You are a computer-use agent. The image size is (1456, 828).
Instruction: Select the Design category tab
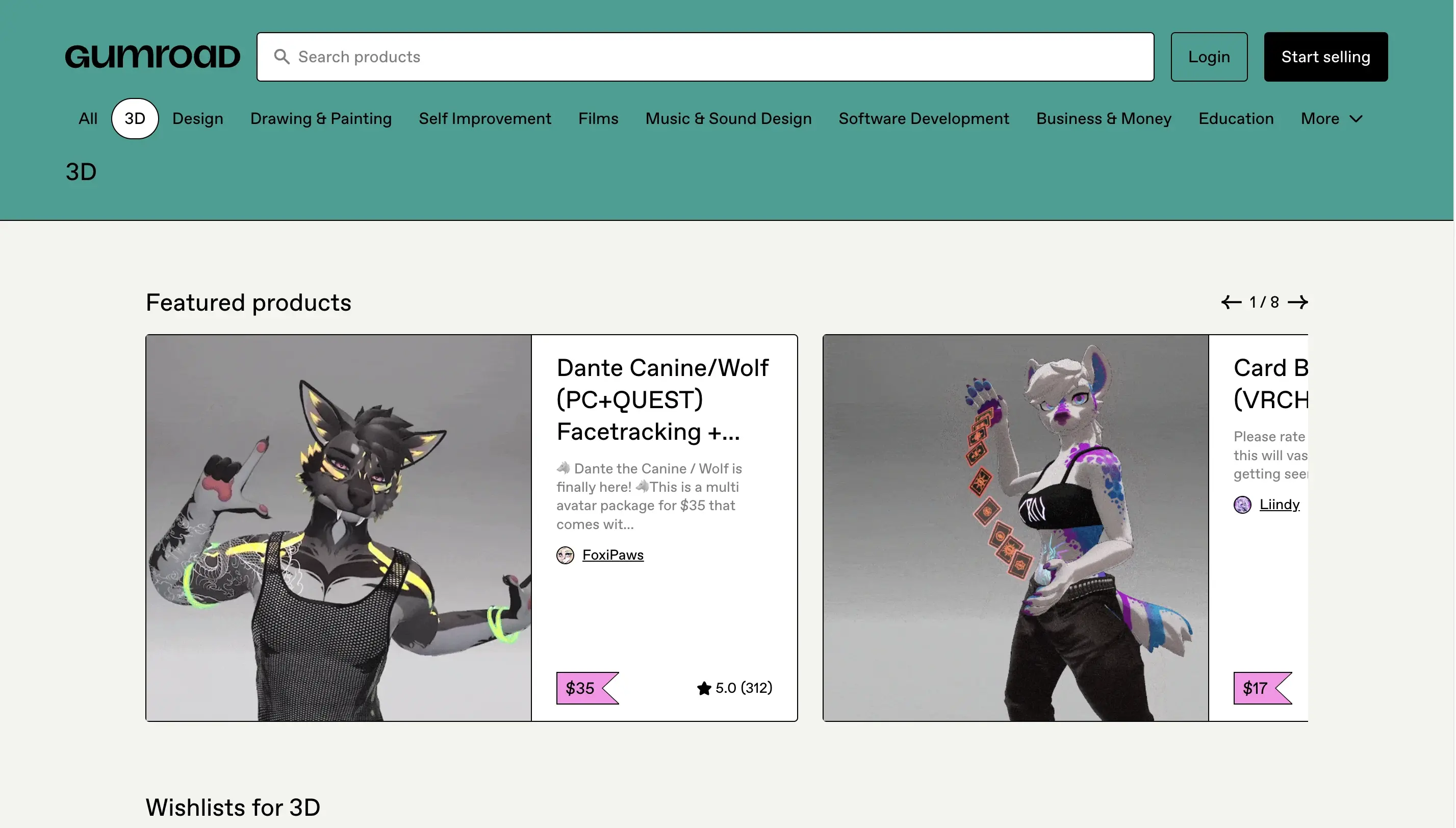[198, 119]
